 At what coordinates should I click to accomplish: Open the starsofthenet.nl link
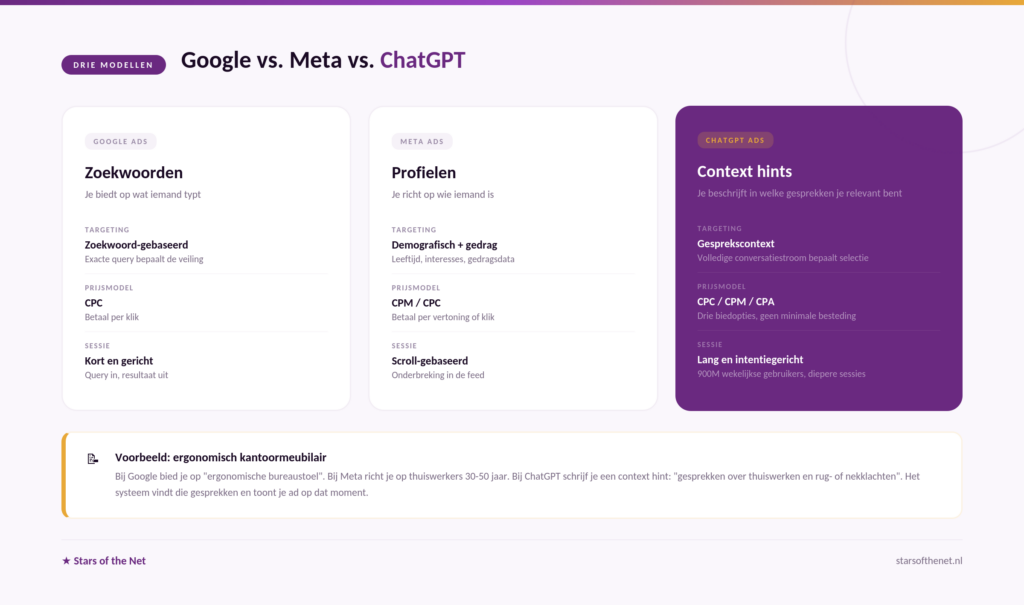929,561
